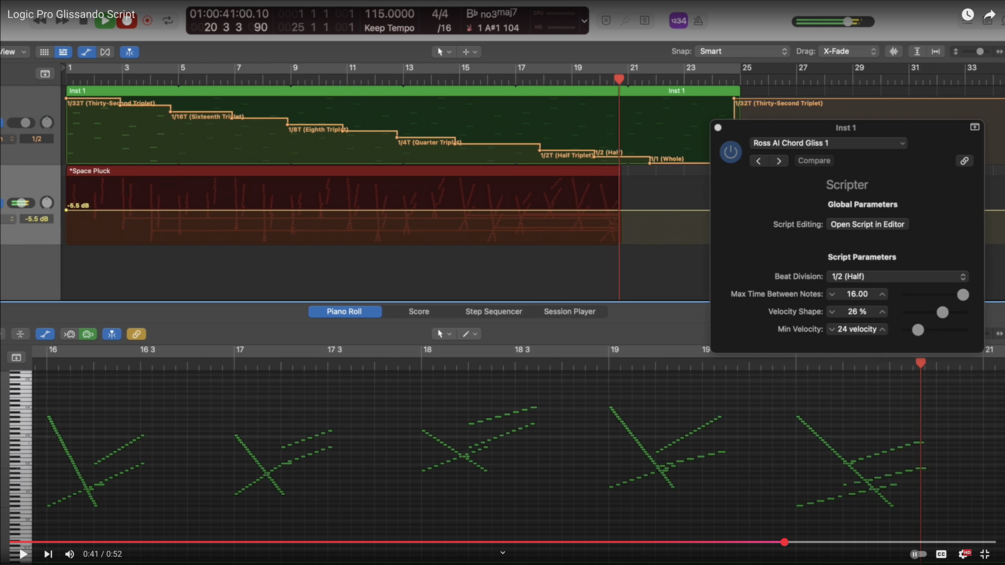Click Open Script in Editor button
This screenshot has width=1005, height=565.
coord(867,224)
